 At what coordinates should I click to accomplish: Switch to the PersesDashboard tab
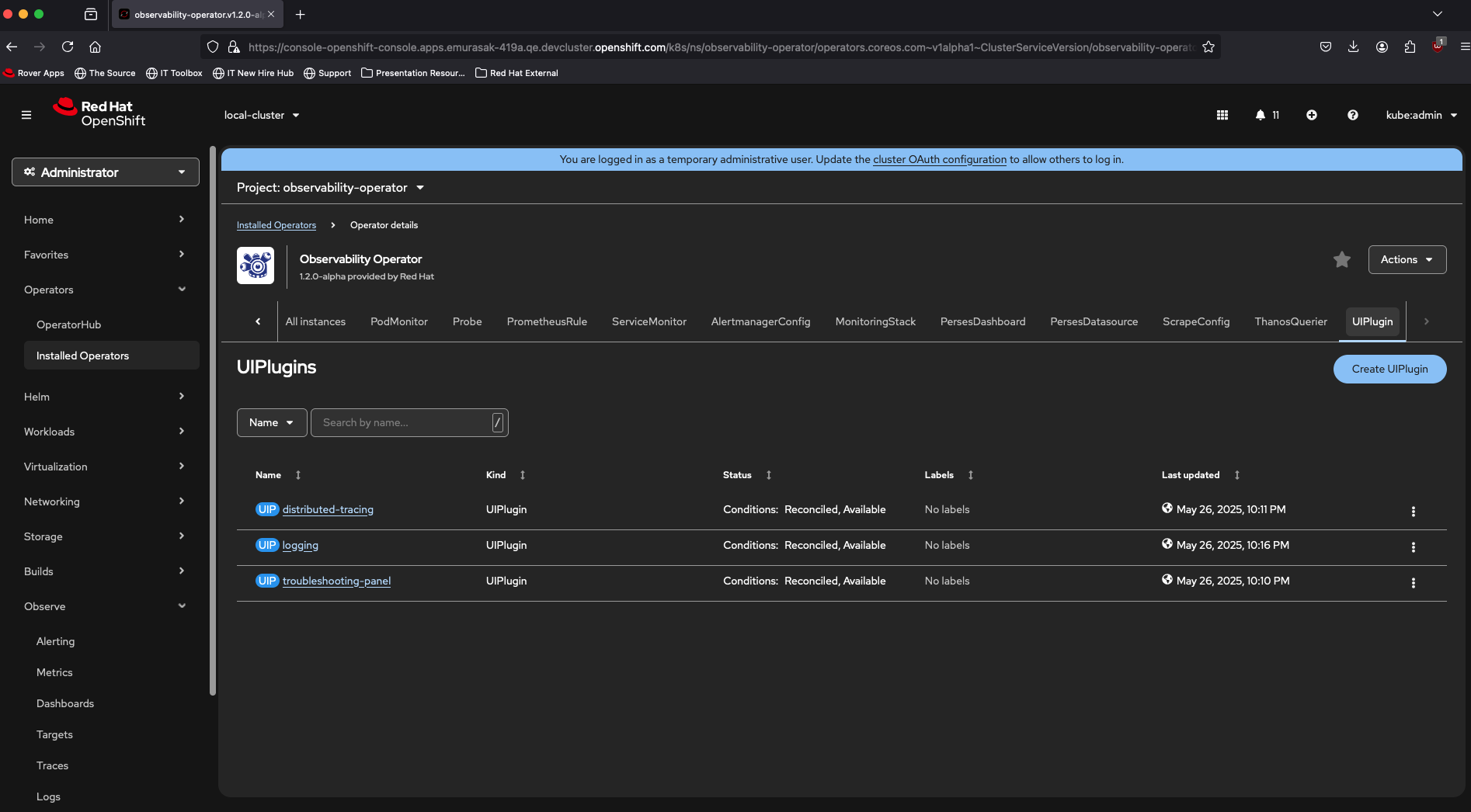tap(982, 321)
